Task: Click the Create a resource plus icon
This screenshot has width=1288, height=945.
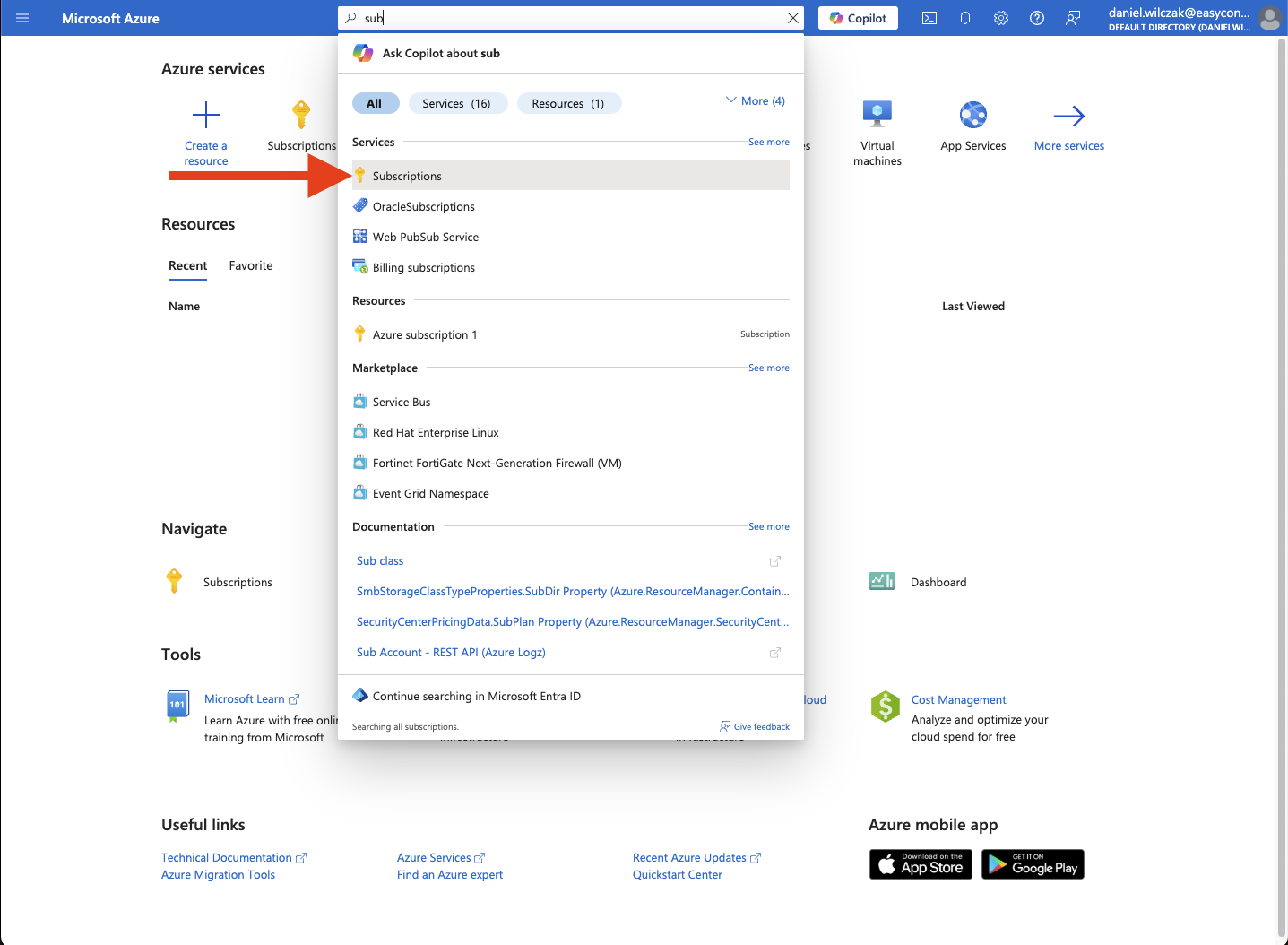Action: 206,115
